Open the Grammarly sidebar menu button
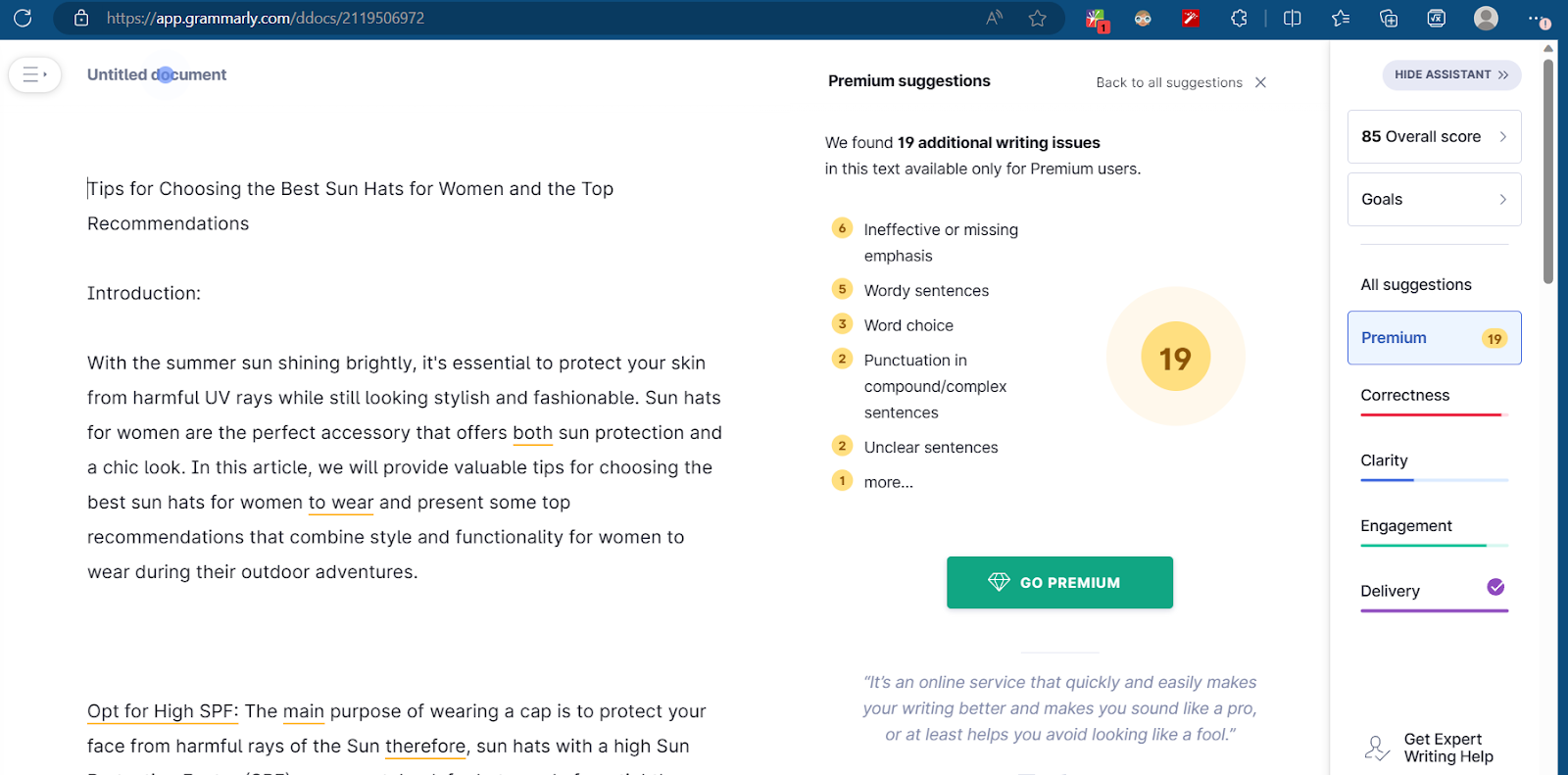Screen dimensions: 1568x775 point(35,74)
